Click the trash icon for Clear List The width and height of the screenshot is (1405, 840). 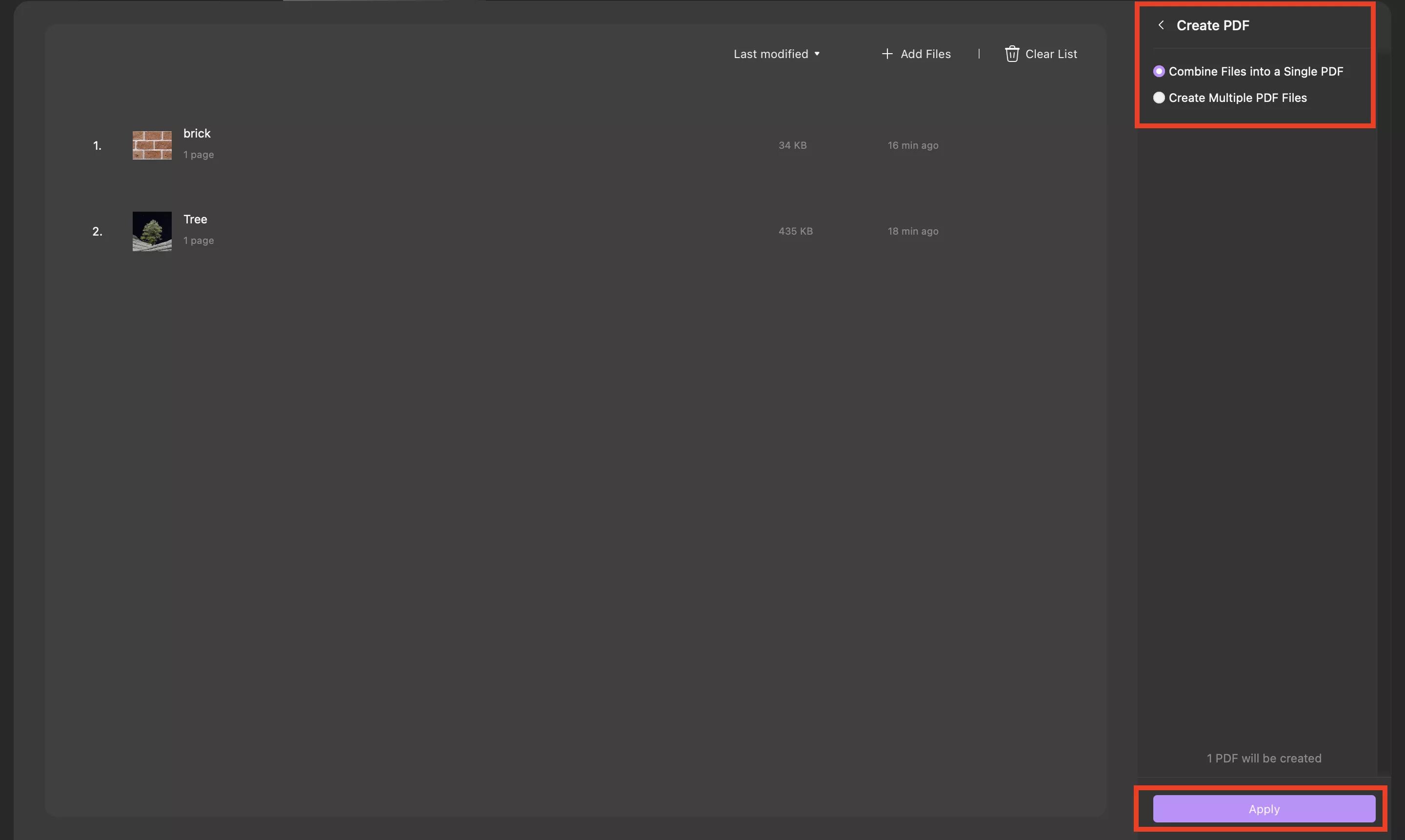(x=1012, y=54)
